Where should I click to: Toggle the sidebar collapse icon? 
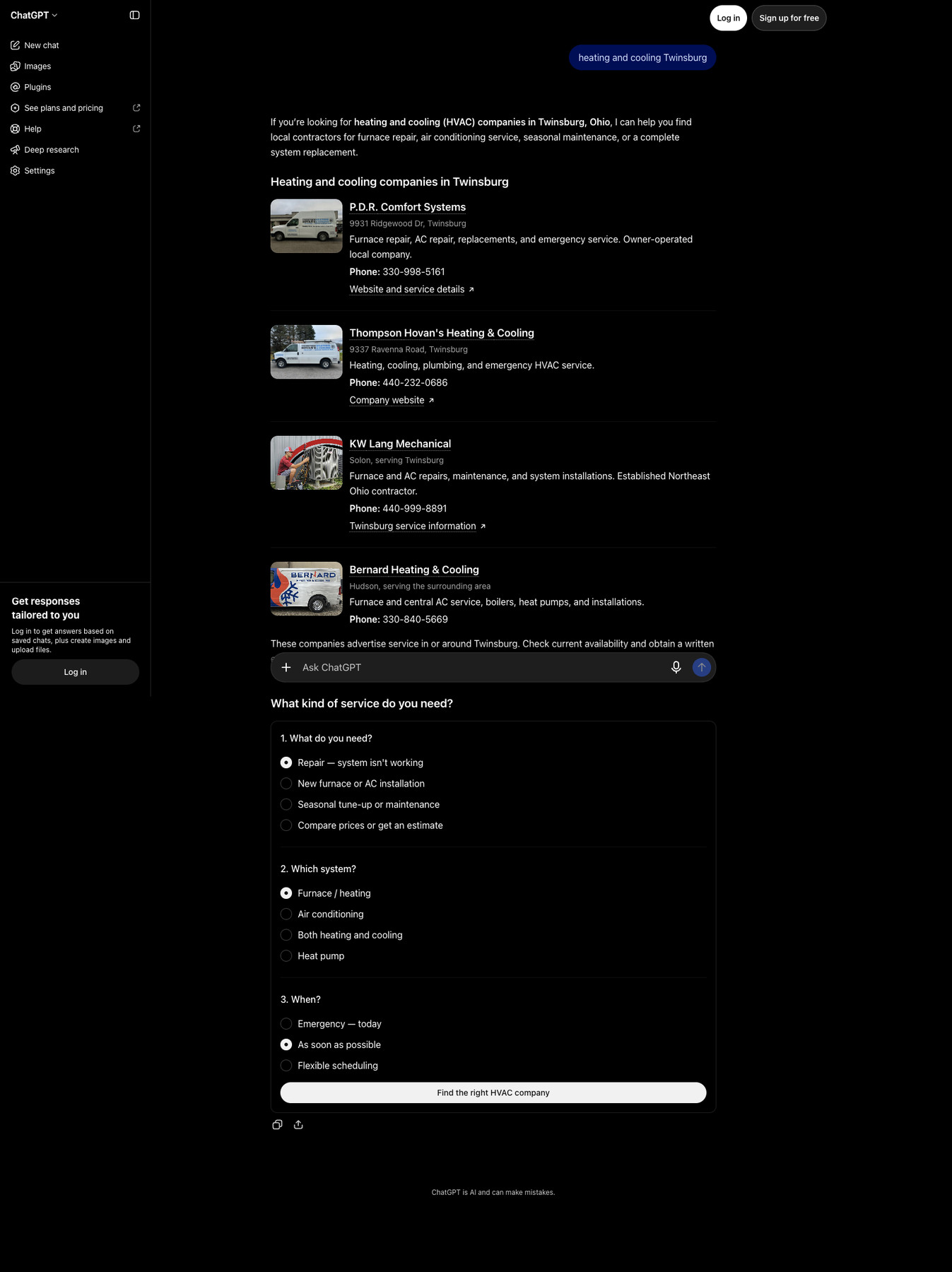tap(134, 15)
